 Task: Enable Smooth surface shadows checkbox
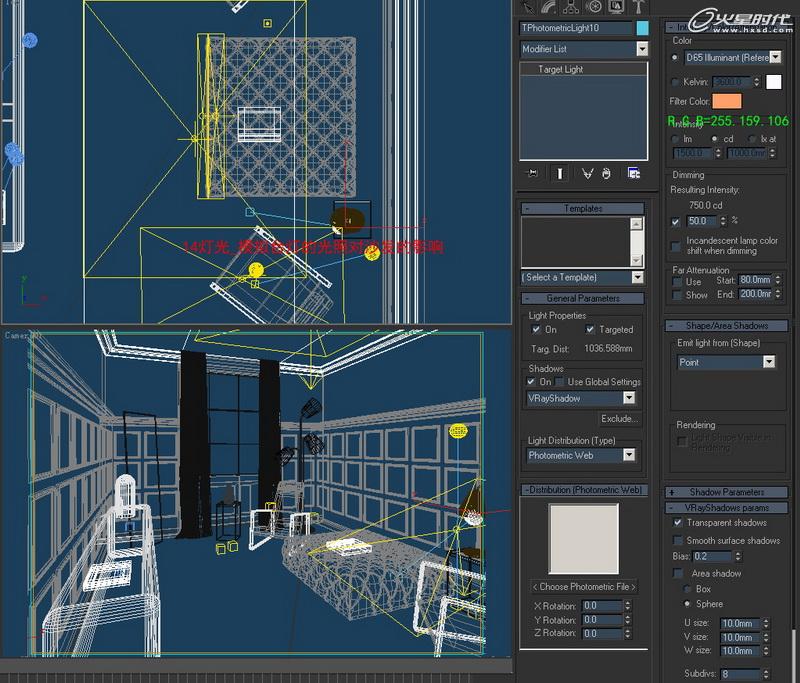678,540
